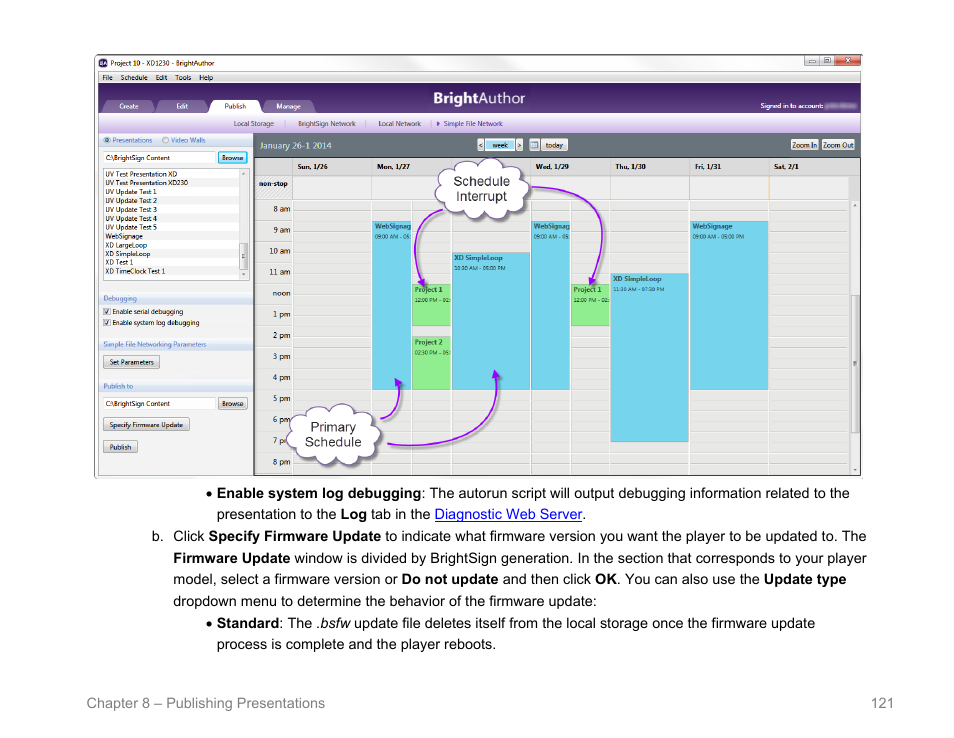This screenshot has height=738, width=954.
Task: Select XD Test 1 in presentation list
Action: pos(172,262)
